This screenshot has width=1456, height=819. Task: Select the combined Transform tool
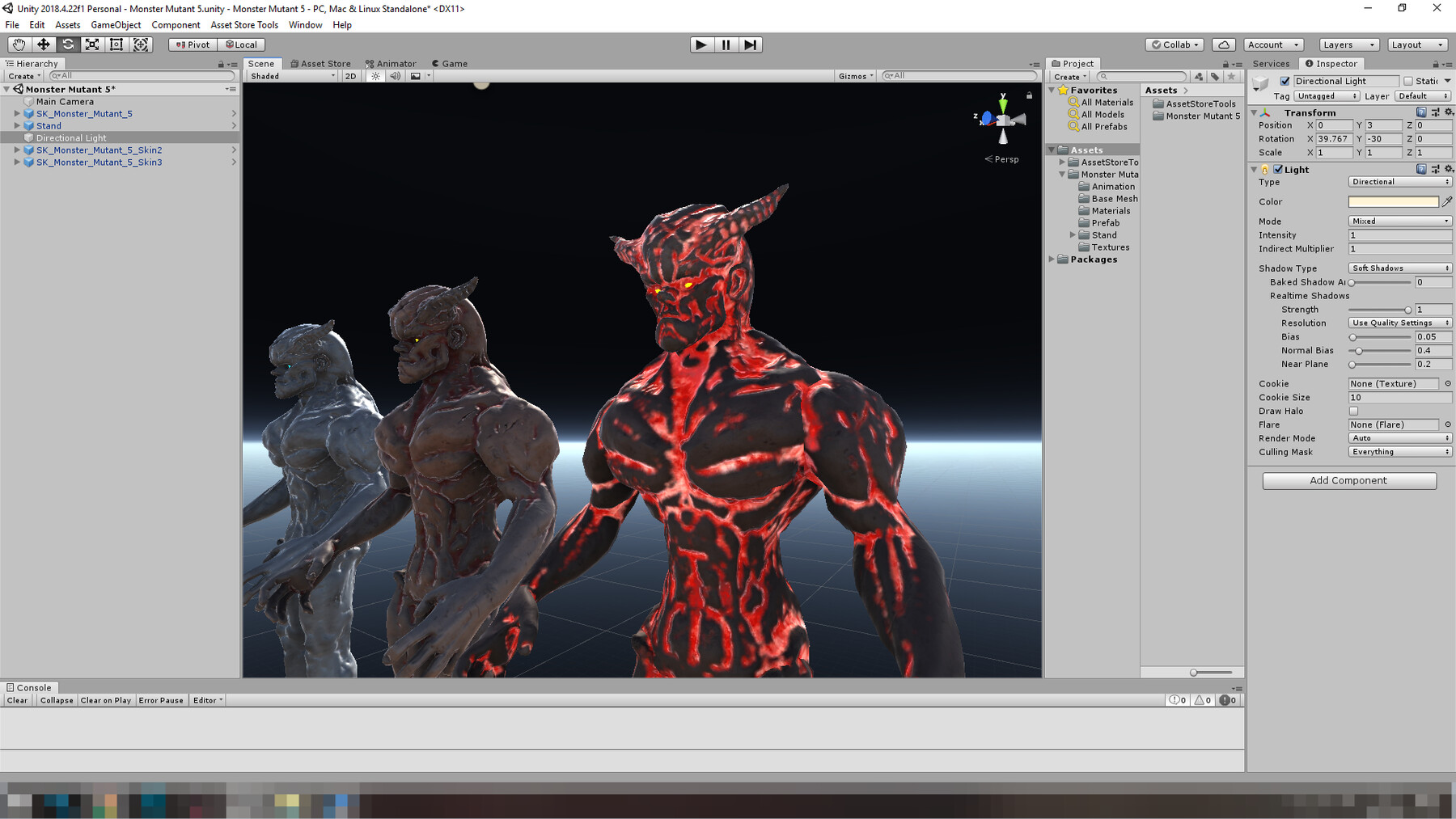coord(141,44)
